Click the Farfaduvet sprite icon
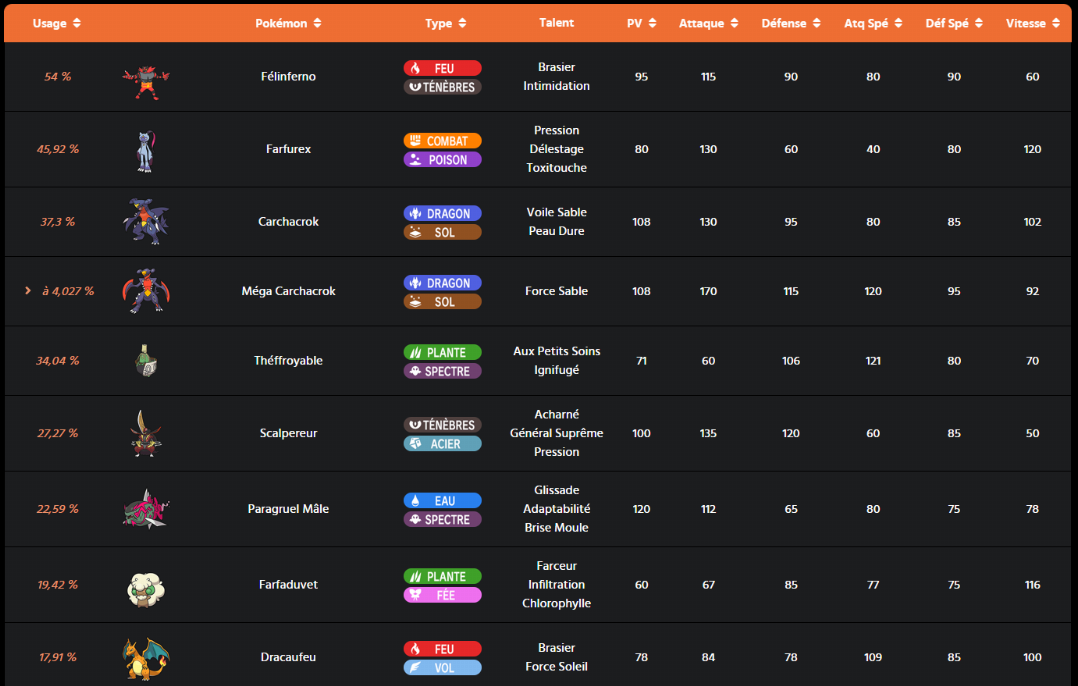This screenshot has width=1078, height=686. tap(146, 585)
